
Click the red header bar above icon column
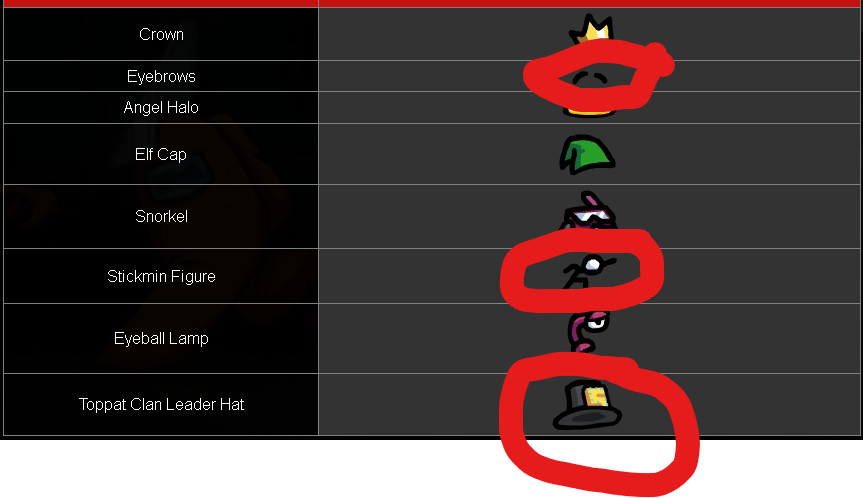pyautogui.click(x=589, y=3)
